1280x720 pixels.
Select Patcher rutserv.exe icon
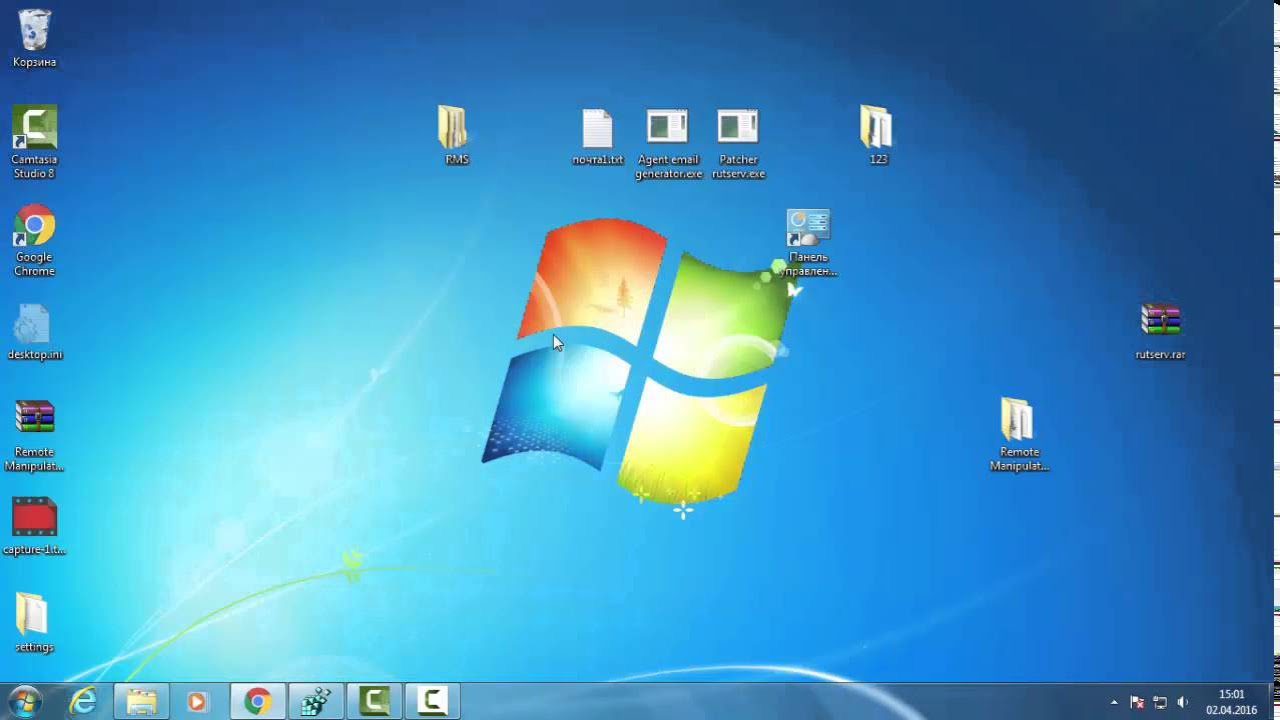738,144
